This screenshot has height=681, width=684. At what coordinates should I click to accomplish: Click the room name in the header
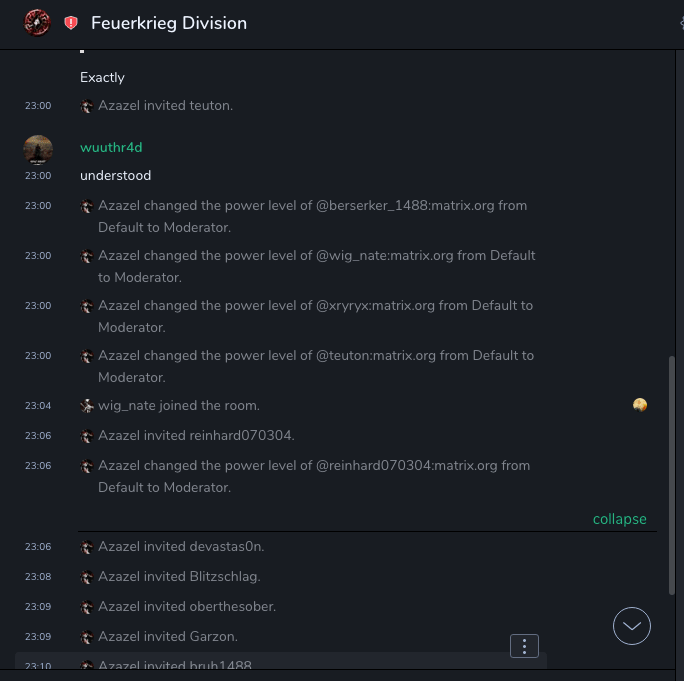tap(169, 23)
